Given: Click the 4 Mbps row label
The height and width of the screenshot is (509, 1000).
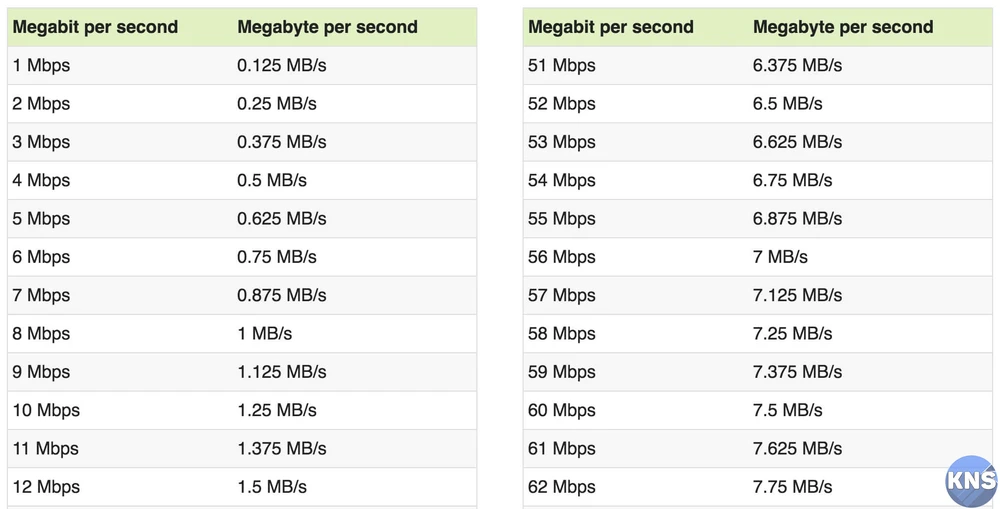Looking at the screenshot, I should point(41,181).
